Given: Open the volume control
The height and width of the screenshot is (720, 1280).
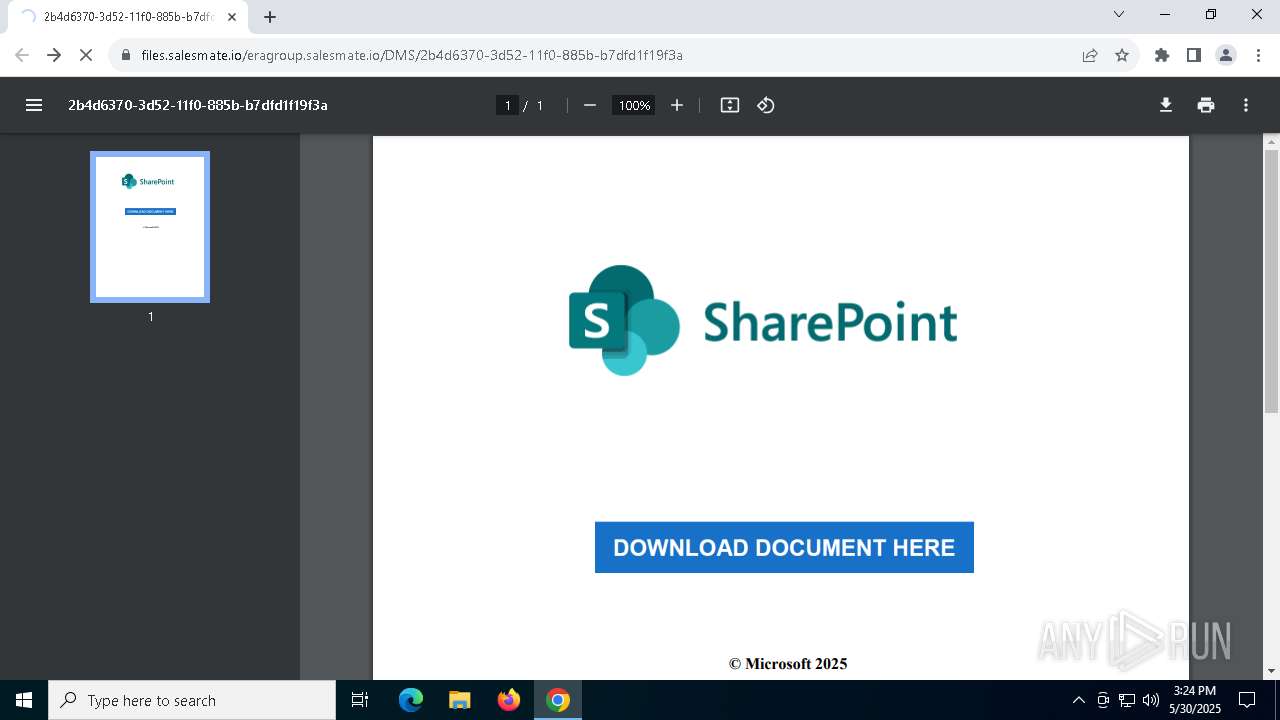Looking at the screenshot, I should pyautogui.click(x=1151, y=700).
